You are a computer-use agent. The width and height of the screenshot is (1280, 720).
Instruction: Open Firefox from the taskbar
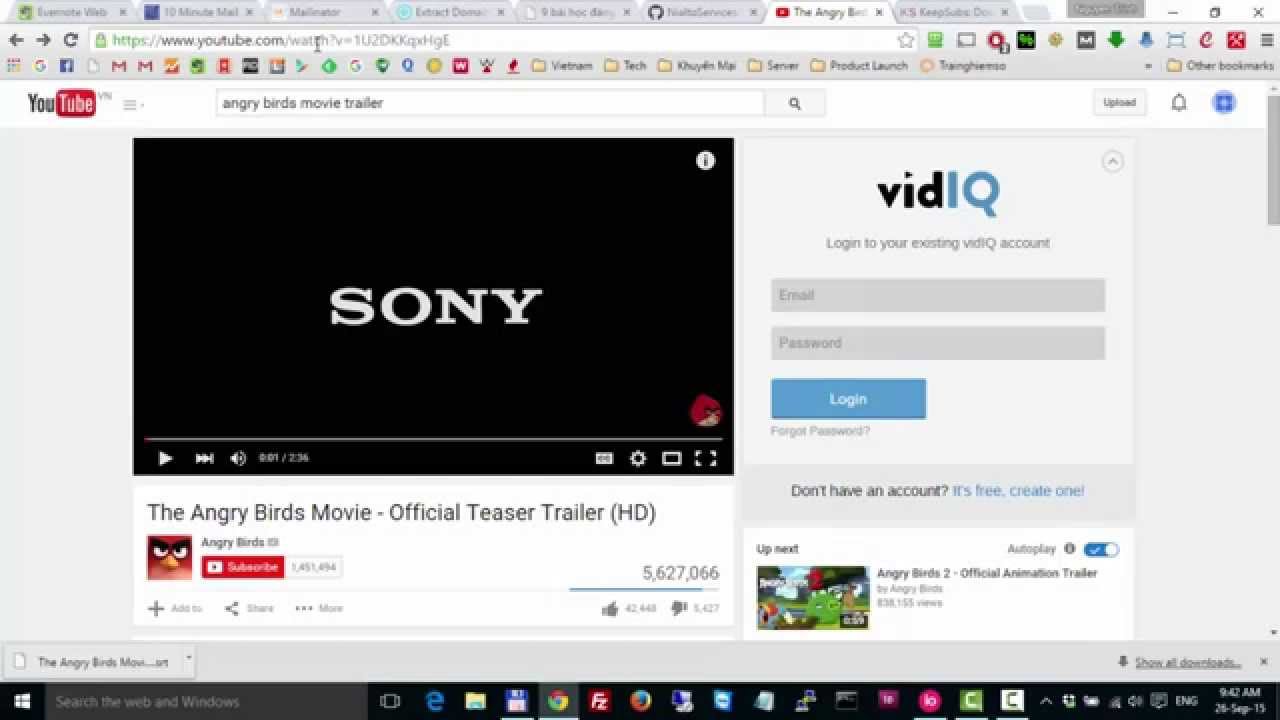pos(641,701)
